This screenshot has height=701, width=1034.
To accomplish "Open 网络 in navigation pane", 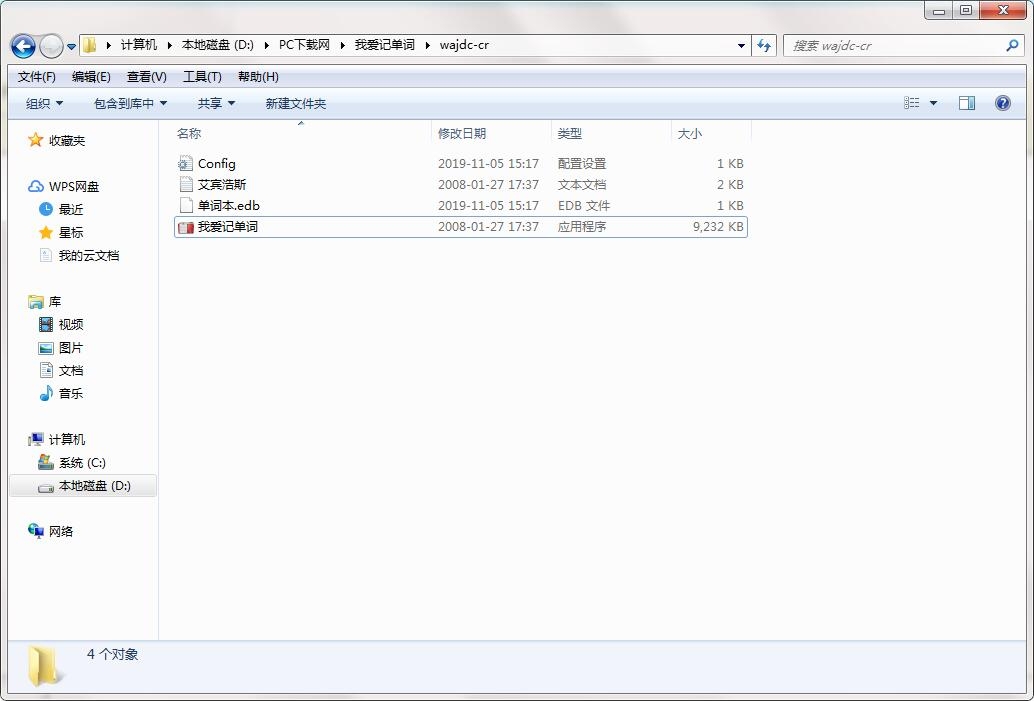I will coord(61,532).
